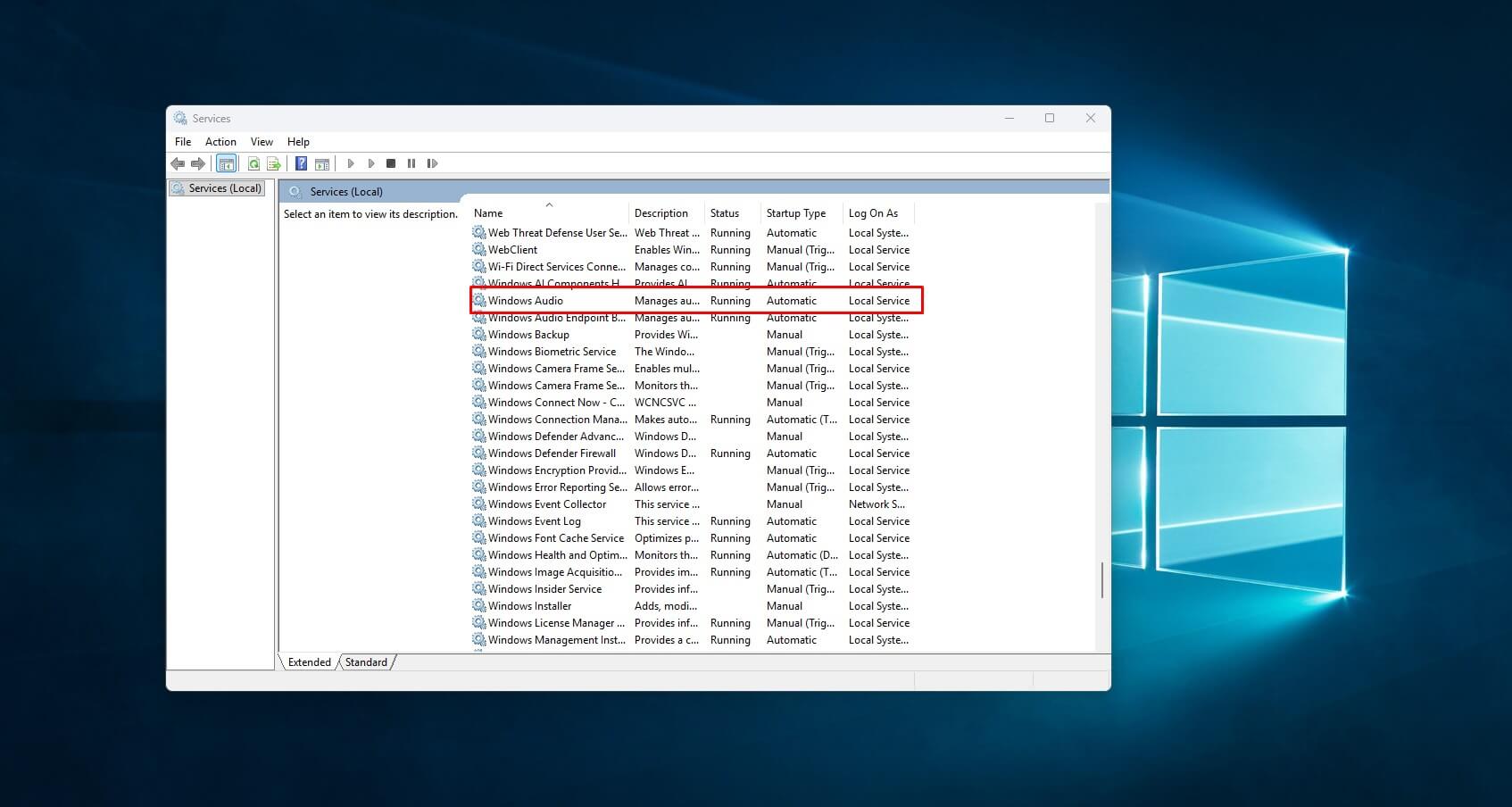Viewport: 1512px width, 807px height.
Task: Select the Windows Health and Optimized service name
Action: (557, 554)
